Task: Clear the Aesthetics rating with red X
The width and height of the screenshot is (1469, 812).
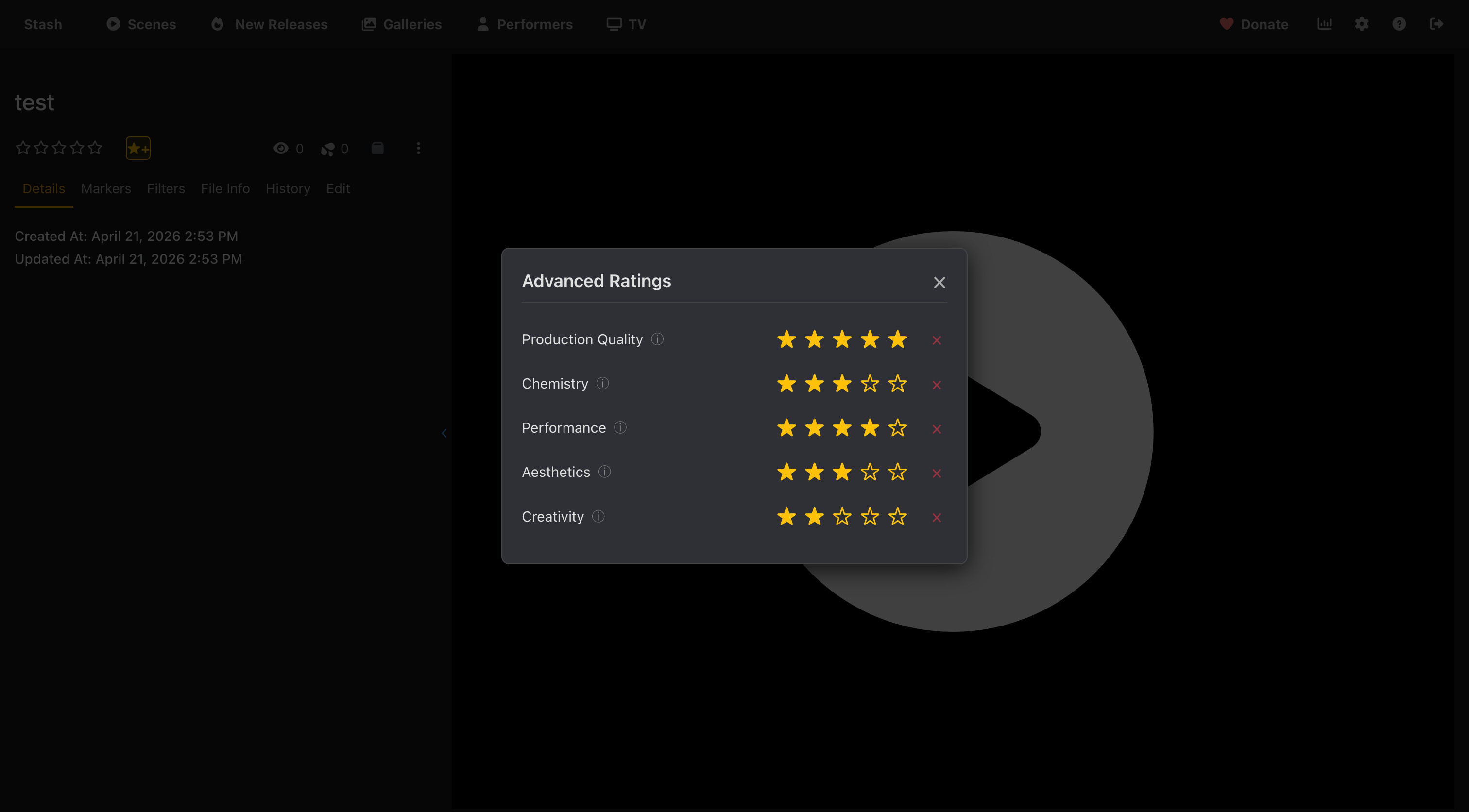Action: pos(937,474)
